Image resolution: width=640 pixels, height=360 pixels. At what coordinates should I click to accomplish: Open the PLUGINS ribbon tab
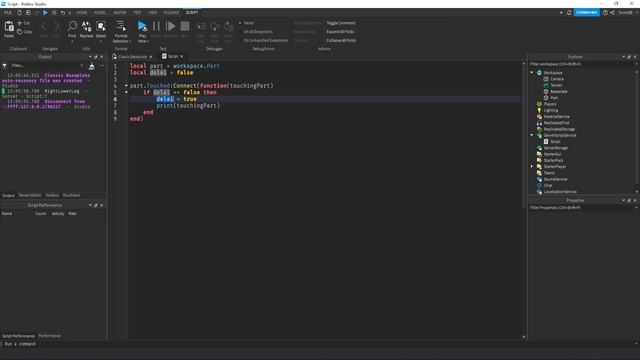click(171, 13)
